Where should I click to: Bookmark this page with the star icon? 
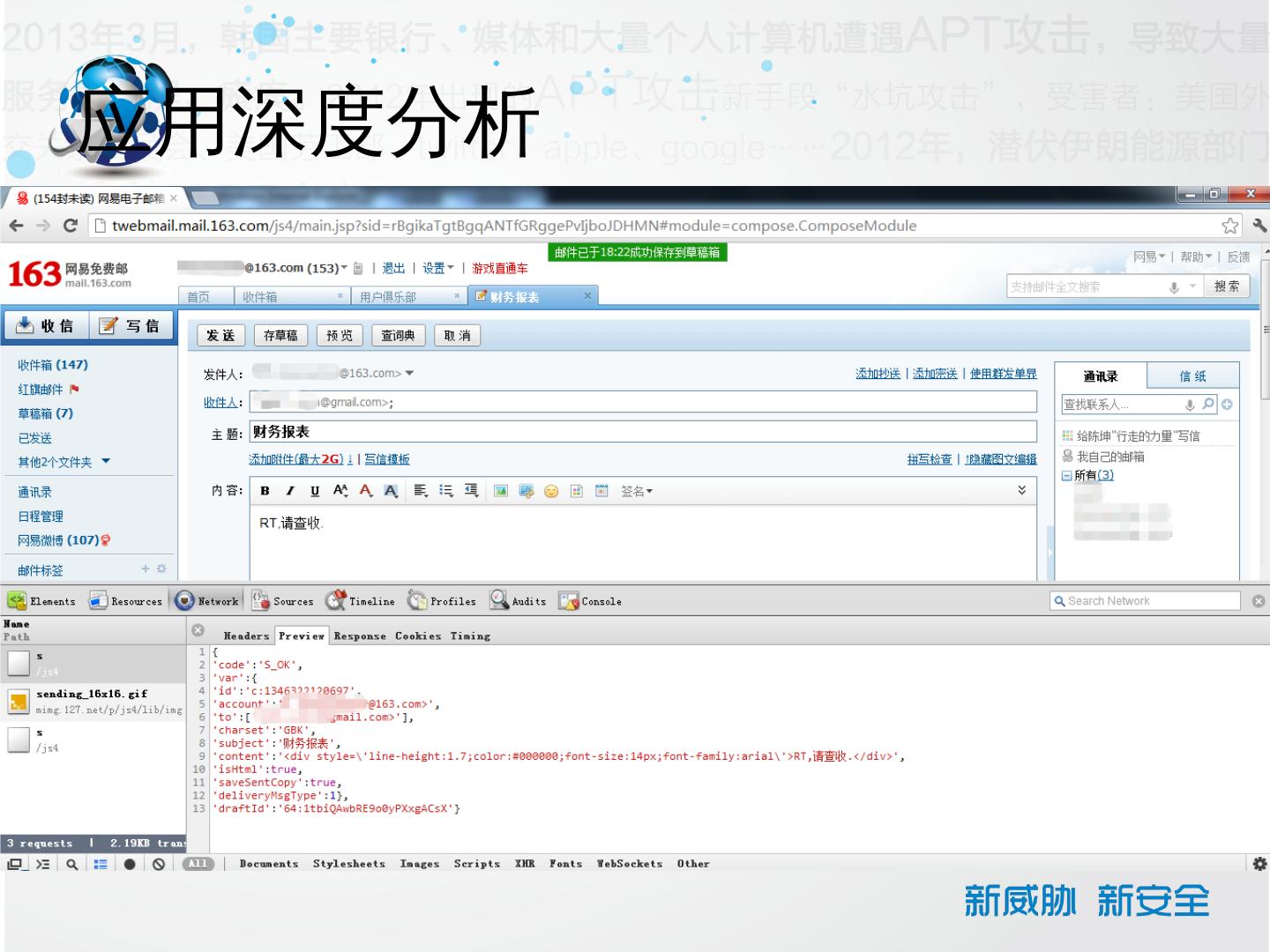pos(1230,226)
